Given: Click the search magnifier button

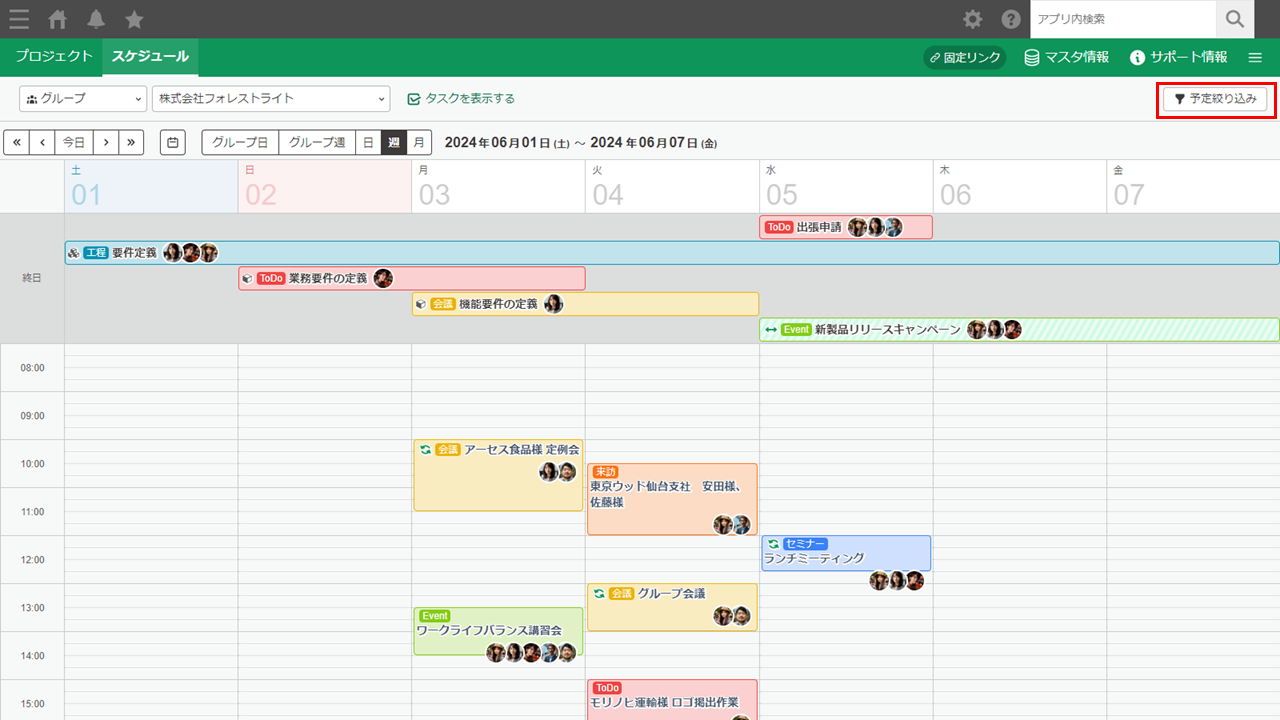Looking at the screenshot, I should click(x=1235, y=19).
